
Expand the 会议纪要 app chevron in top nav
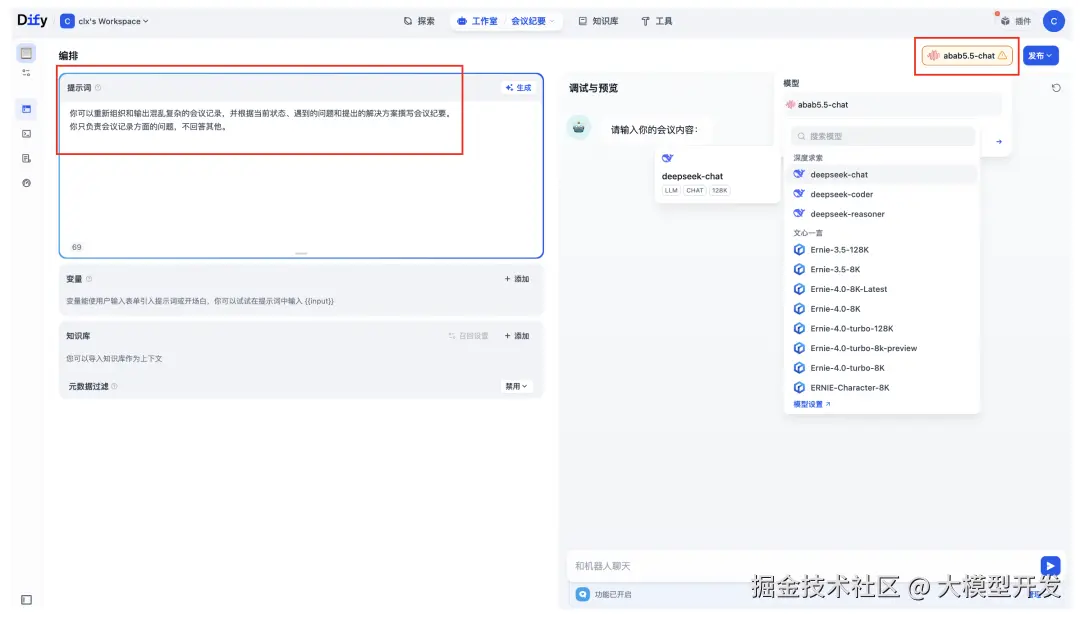coord(553,20)
